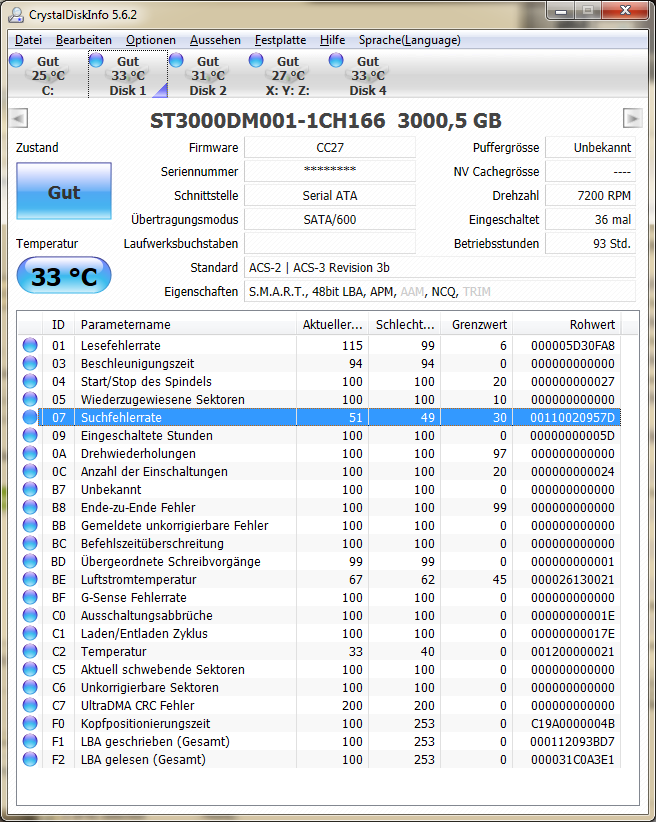The height and width of the screenshot is (822, 656).
Task: Click the Firmware field showing CC27
Action: pos(330,147)
